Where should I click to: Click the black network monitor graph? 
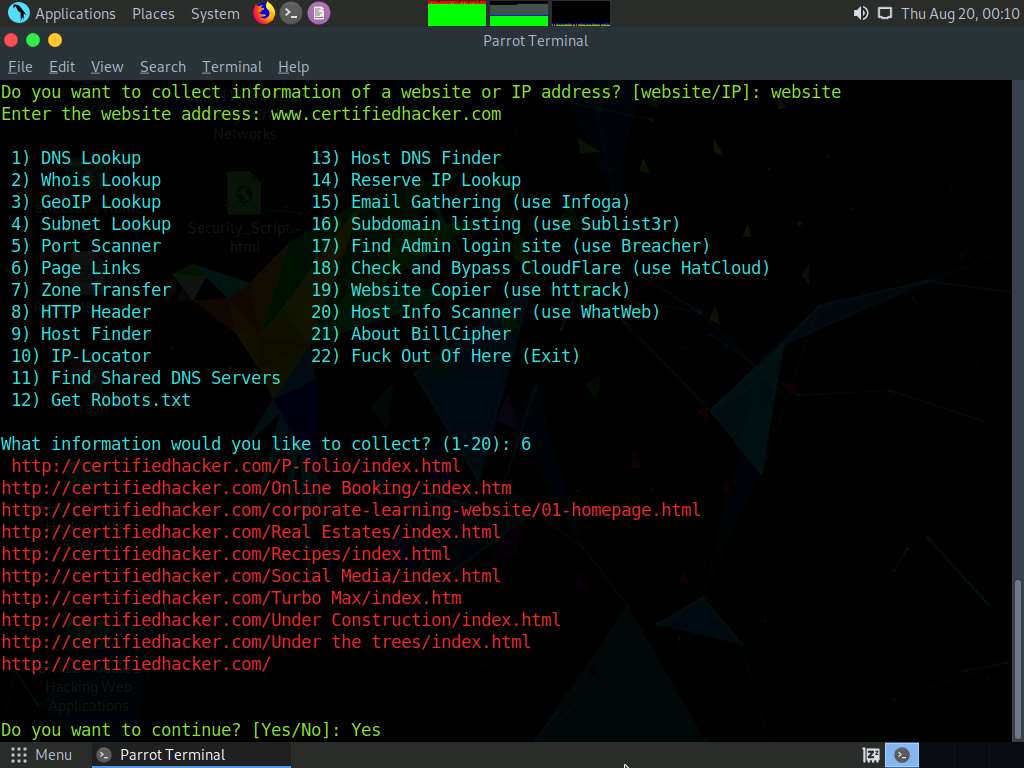pyautogui.click(x=581, y=14)
